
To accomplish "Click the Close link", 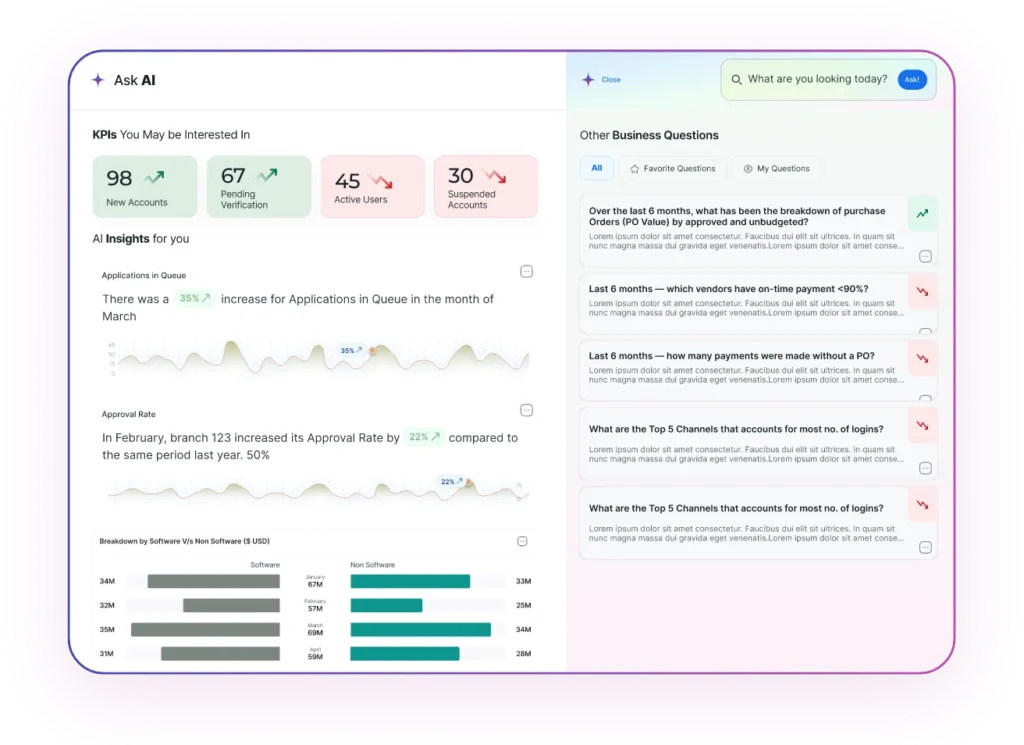I will point(611,80).
